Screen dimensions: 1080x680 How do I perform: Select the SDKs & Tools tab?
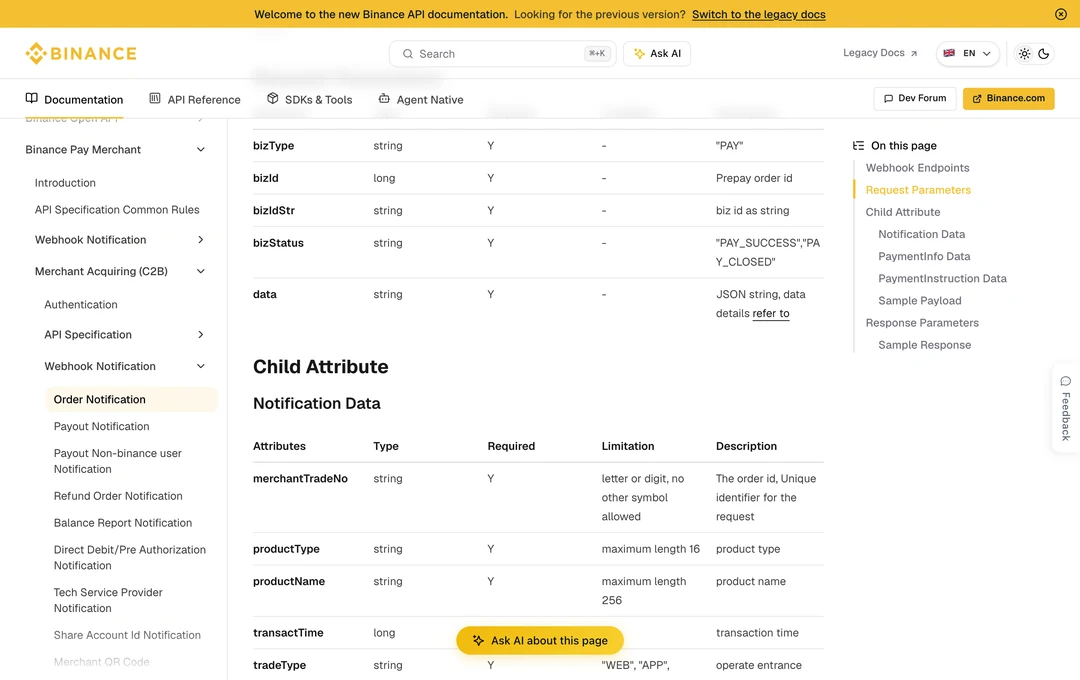coord(309,99)
